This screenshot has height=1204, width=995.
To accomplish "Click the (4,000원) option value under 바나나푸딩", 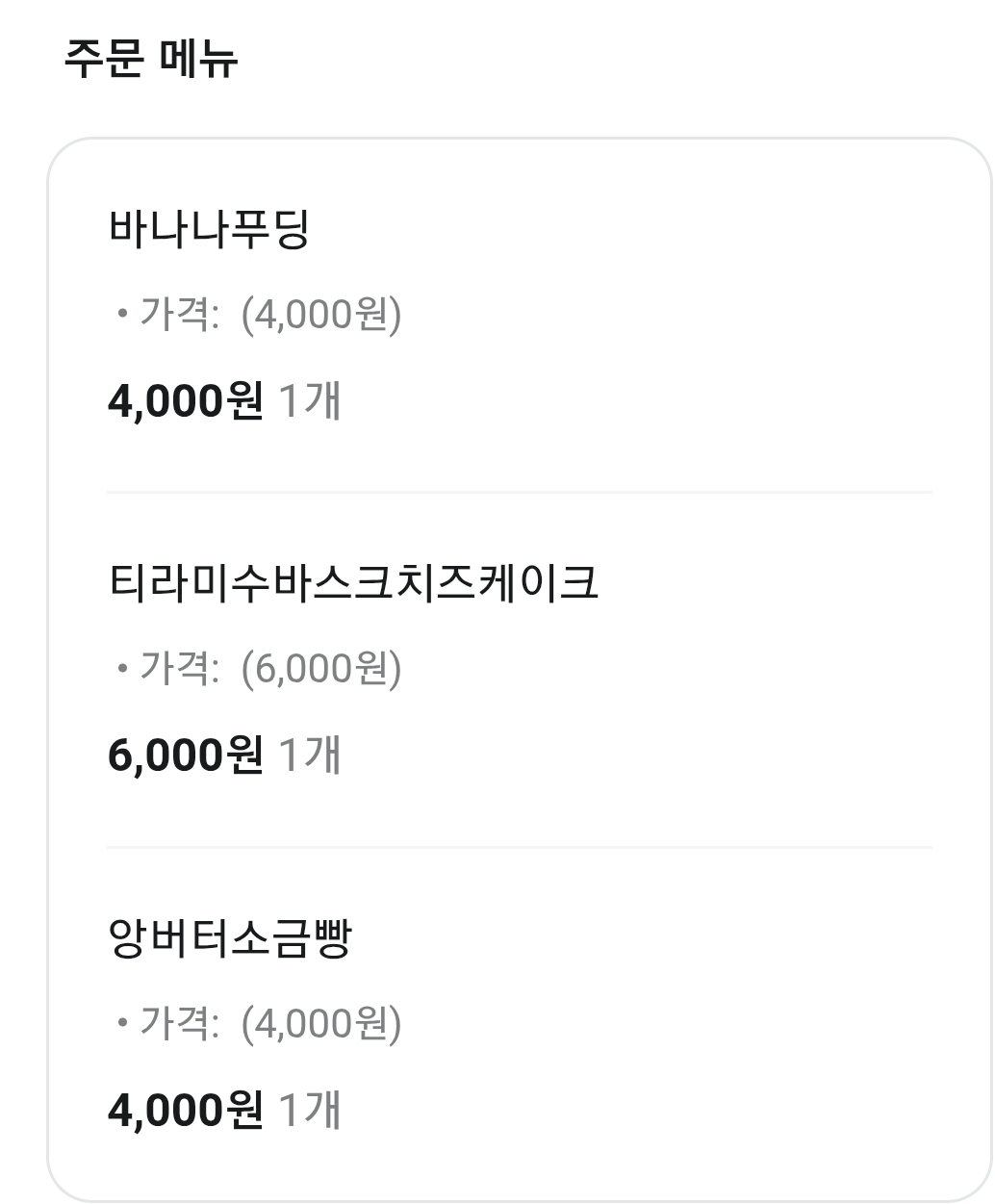I will [x=320, y=315].
